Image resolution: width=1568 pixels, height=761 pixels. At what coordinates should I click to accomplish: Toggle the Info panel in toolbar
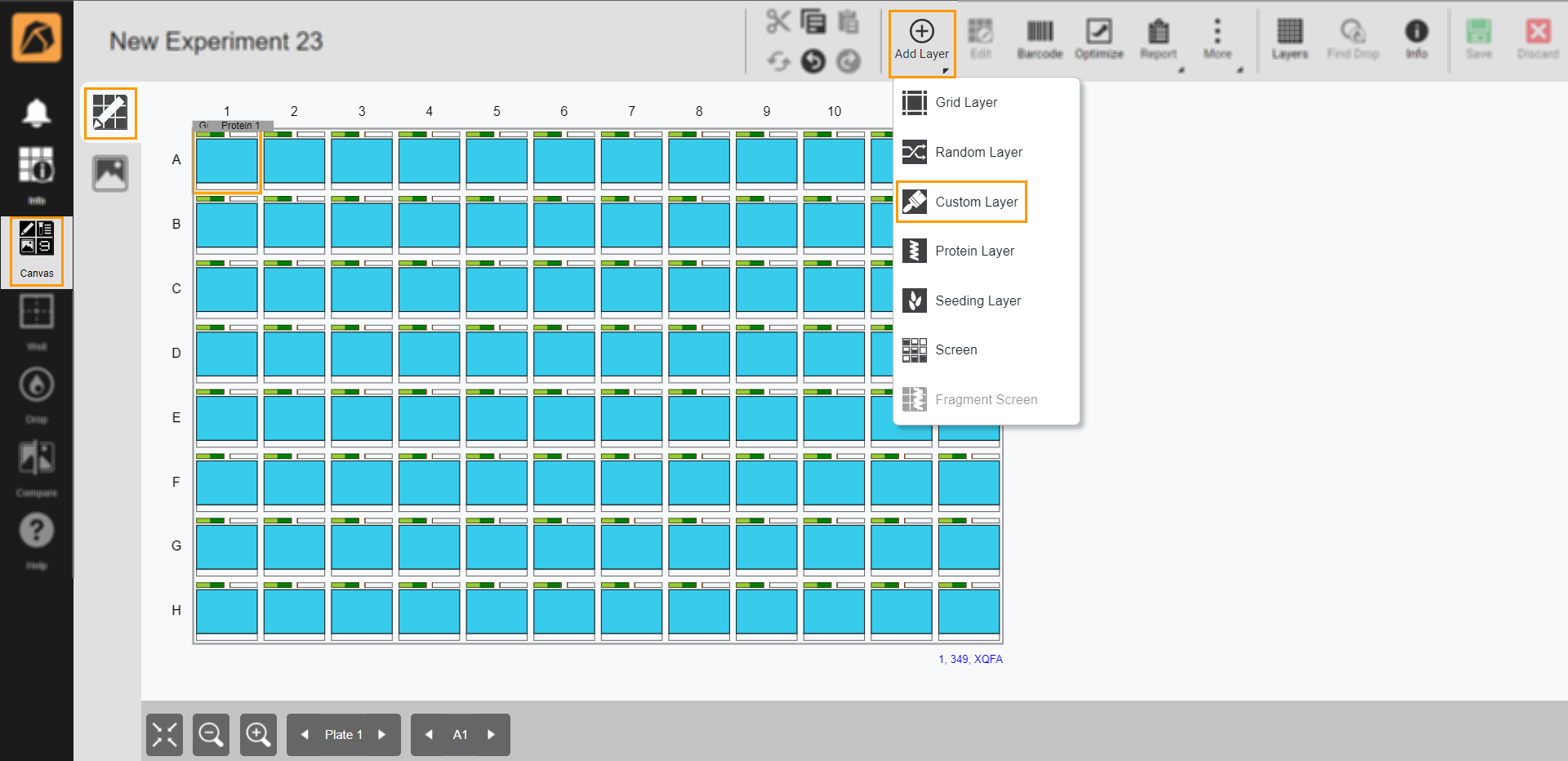click(1416, 41)
